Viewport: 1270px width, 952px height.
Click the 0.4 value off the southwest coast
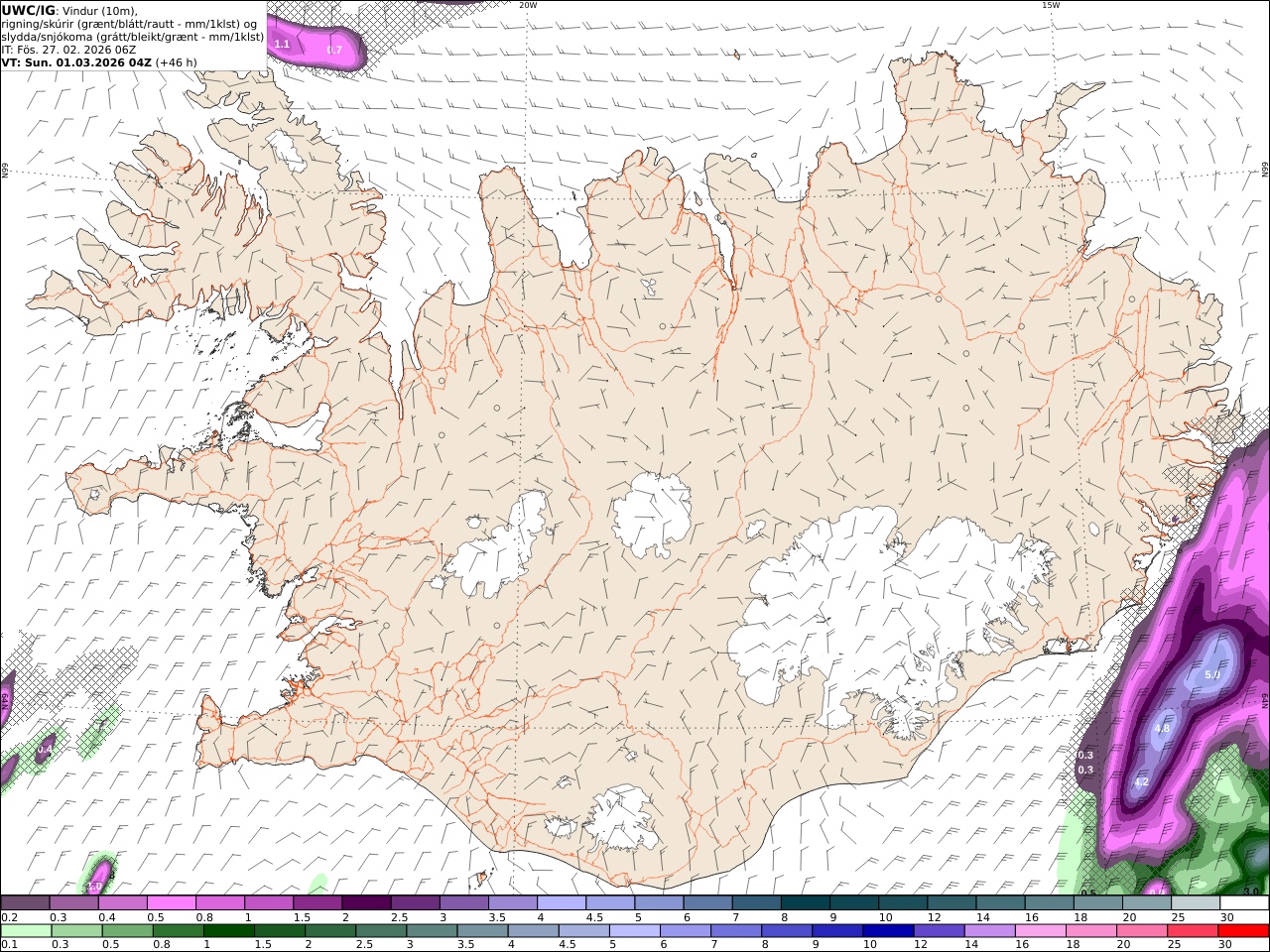pos(45,752)
